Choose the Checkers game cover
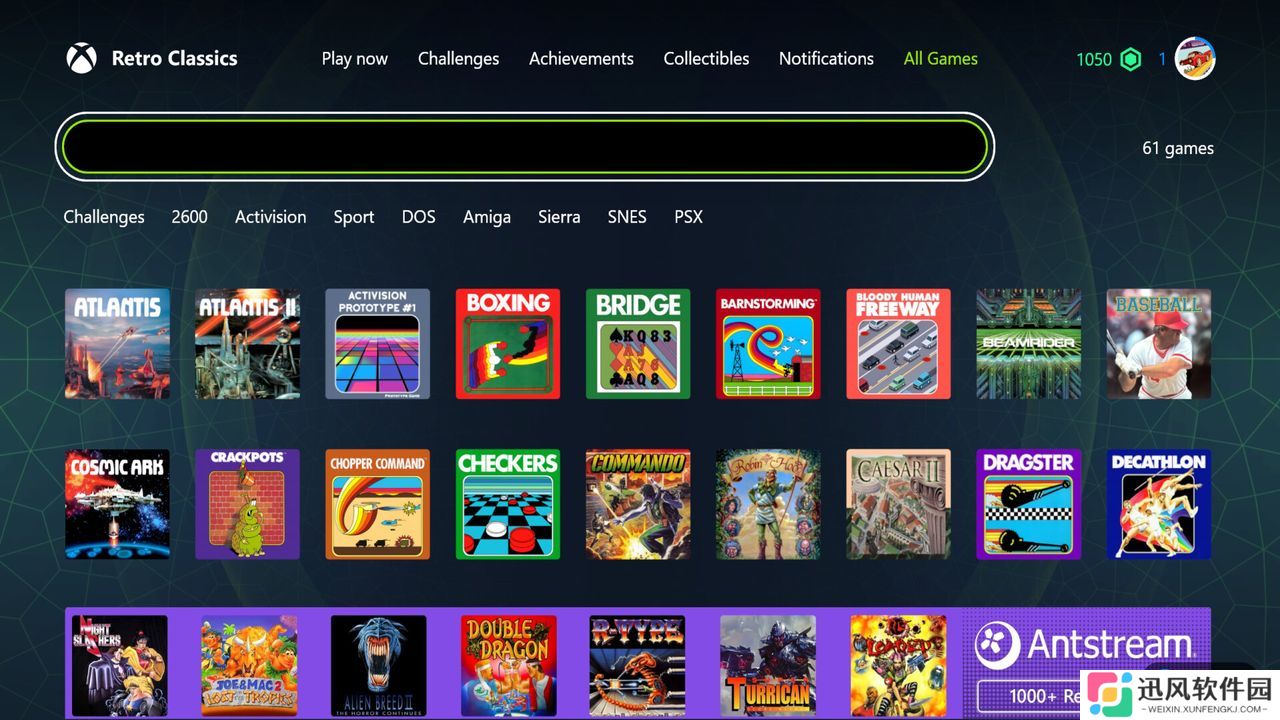Viewport: 1280px width, 720px height. point(508,504)
